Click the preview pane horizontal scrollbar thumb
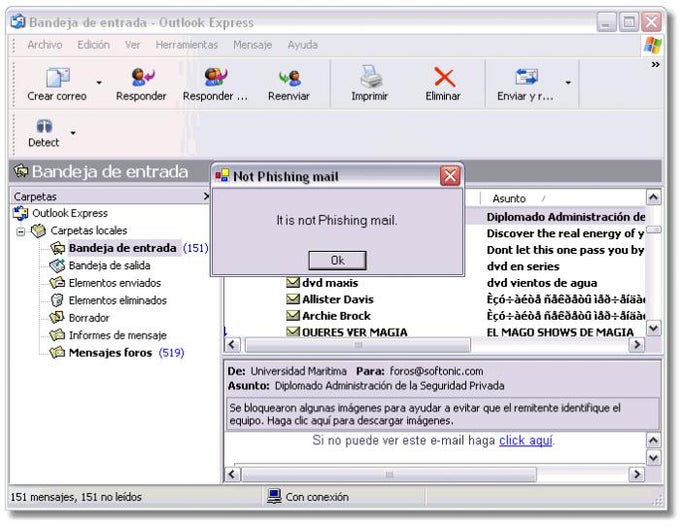 (x=389, y=475)
